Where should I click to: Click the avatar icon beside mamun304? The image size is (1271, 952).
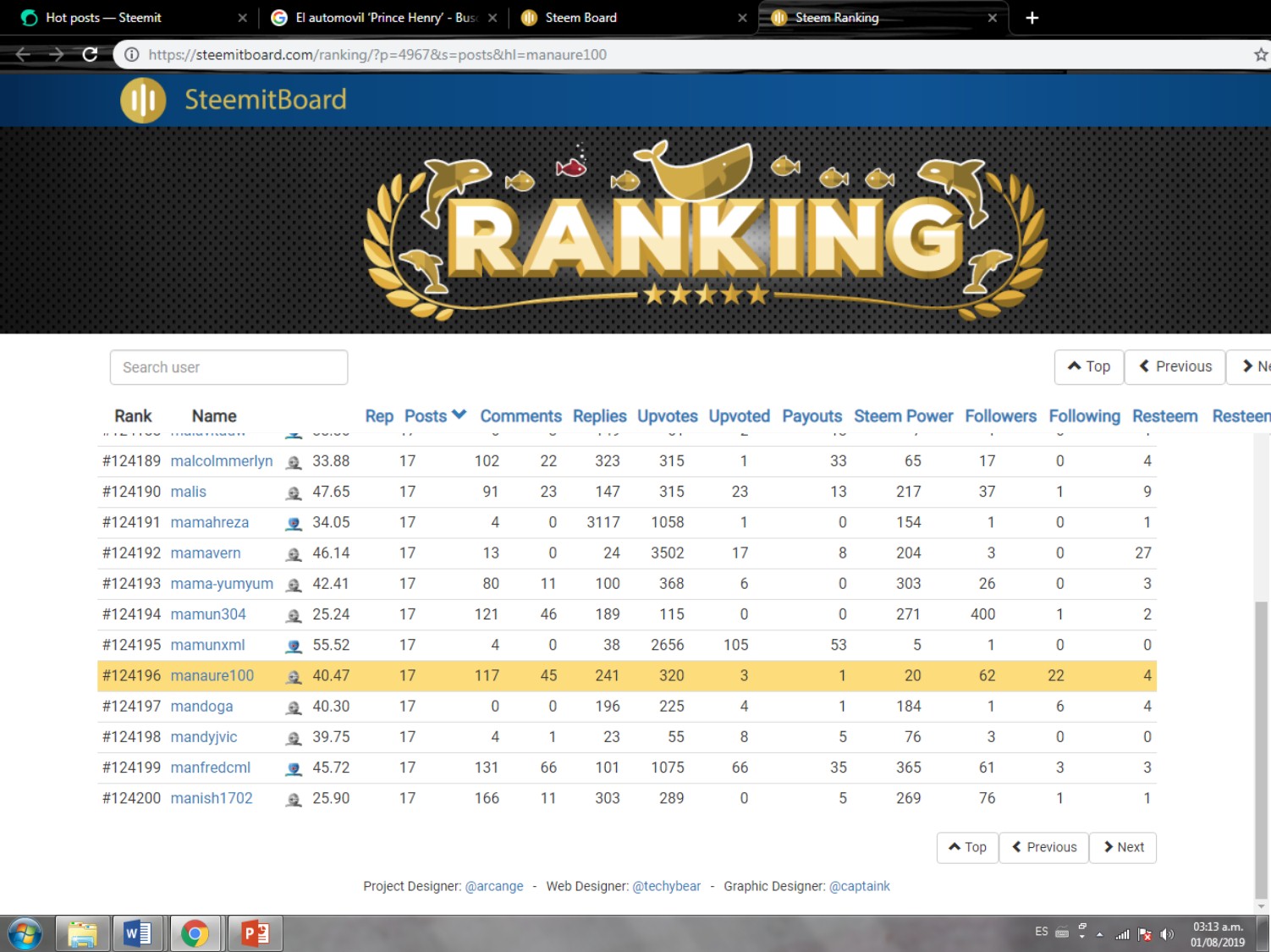pos(294,615)
